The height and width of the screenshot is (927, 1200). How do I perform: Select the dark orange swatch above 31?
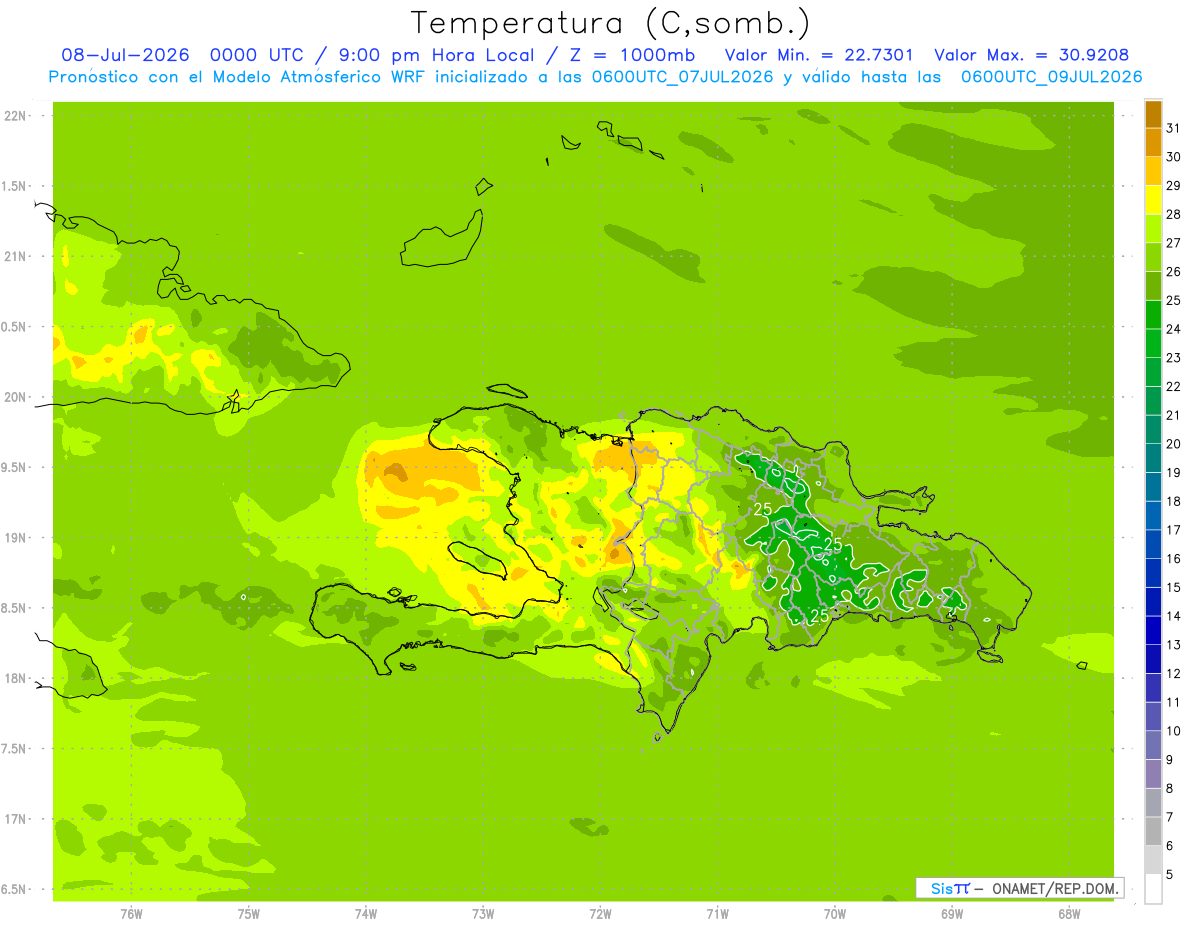pos(1153,114)
